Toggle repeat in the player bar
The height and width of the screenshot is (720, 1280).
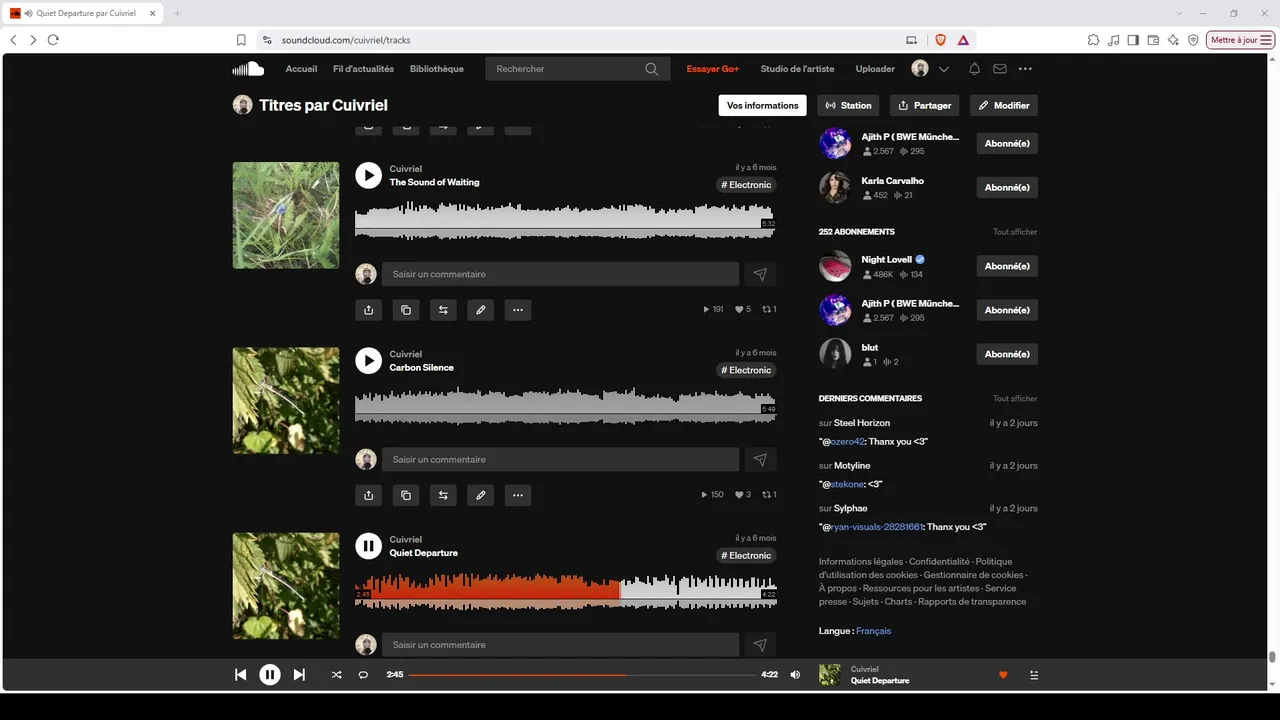[363, 675]
